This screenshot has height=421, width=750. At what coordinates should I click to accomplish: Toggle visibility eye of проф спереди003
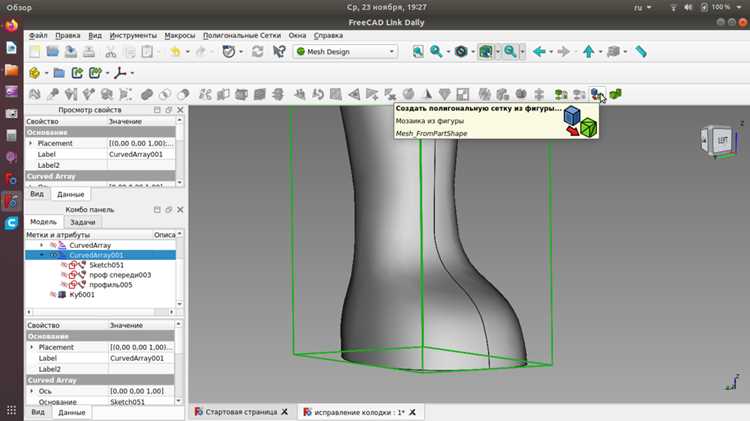(64, 275)
